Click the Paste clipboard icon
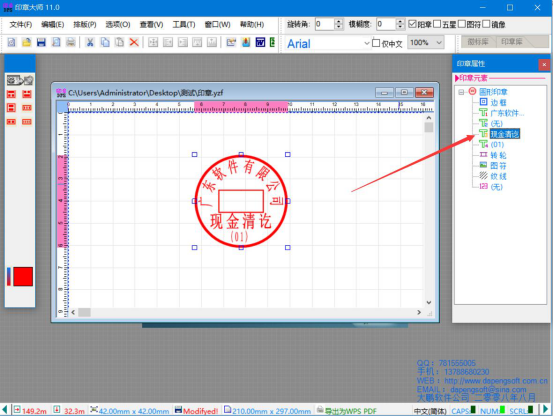This screenshot has width=554, height=417. click(x=120, y=43)
